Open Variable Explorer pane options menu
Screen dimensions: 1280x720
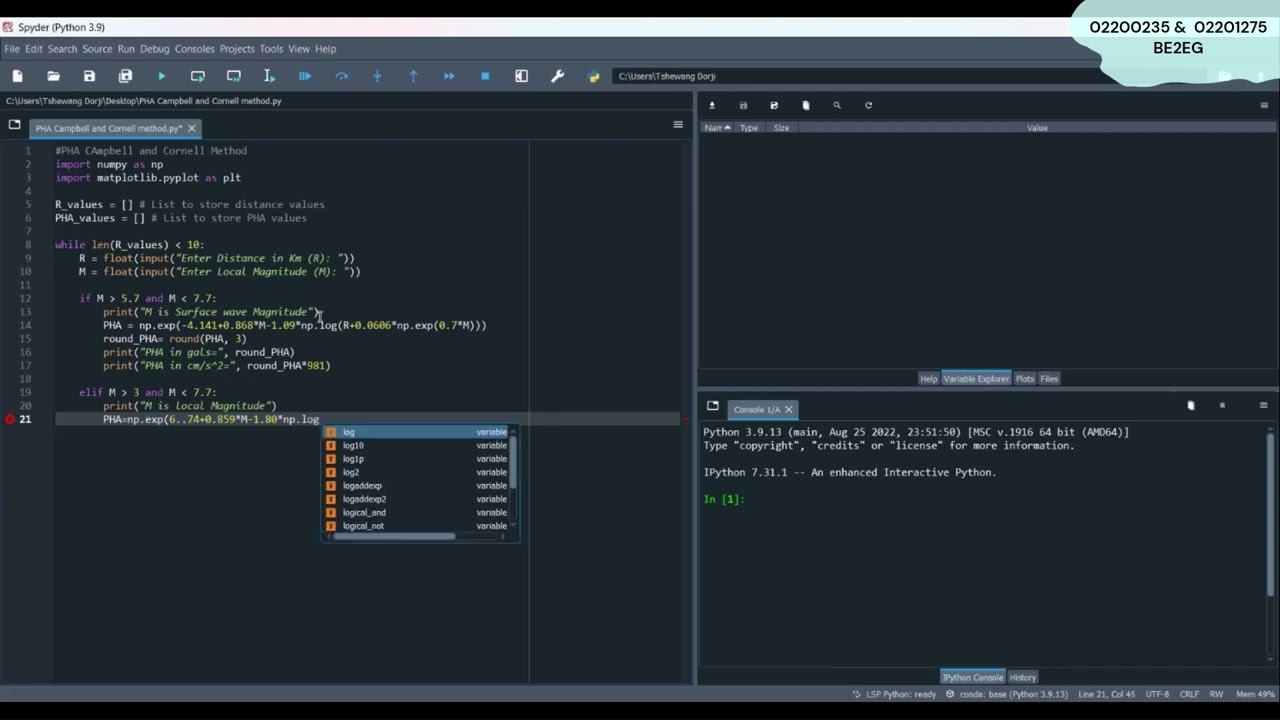pos(1264,105)
